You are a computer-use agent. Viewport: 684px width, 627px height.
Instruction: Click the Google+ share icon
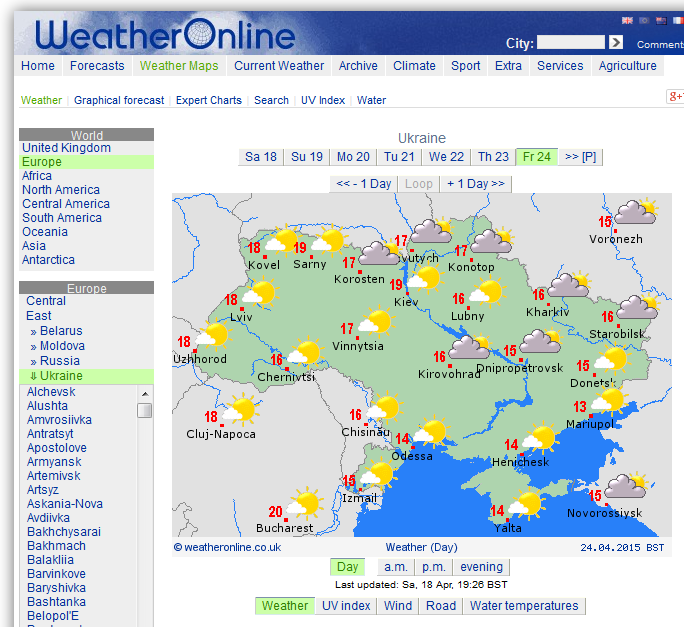tap(675, 96)
